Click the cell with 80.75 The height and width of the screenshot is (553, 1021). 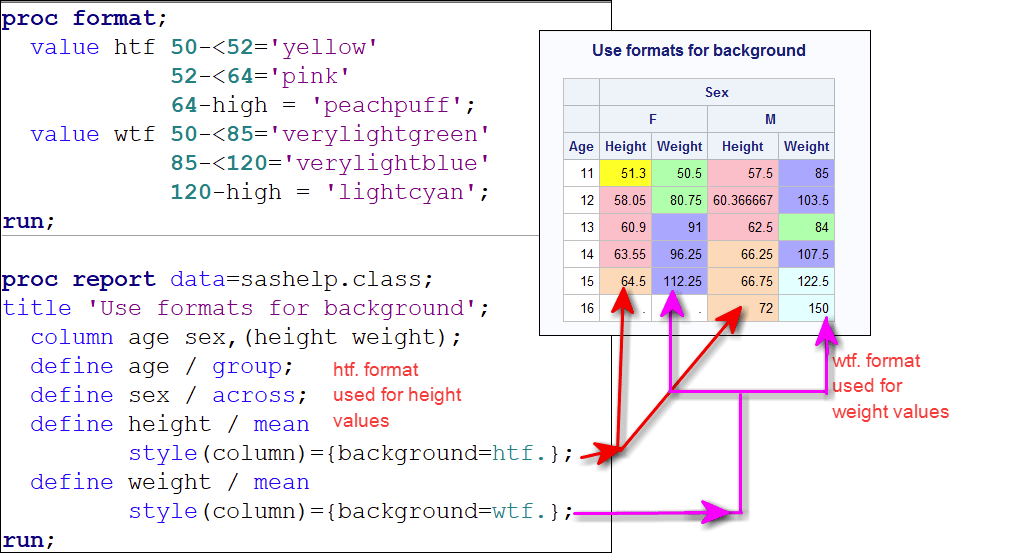[x=679, y=200]
